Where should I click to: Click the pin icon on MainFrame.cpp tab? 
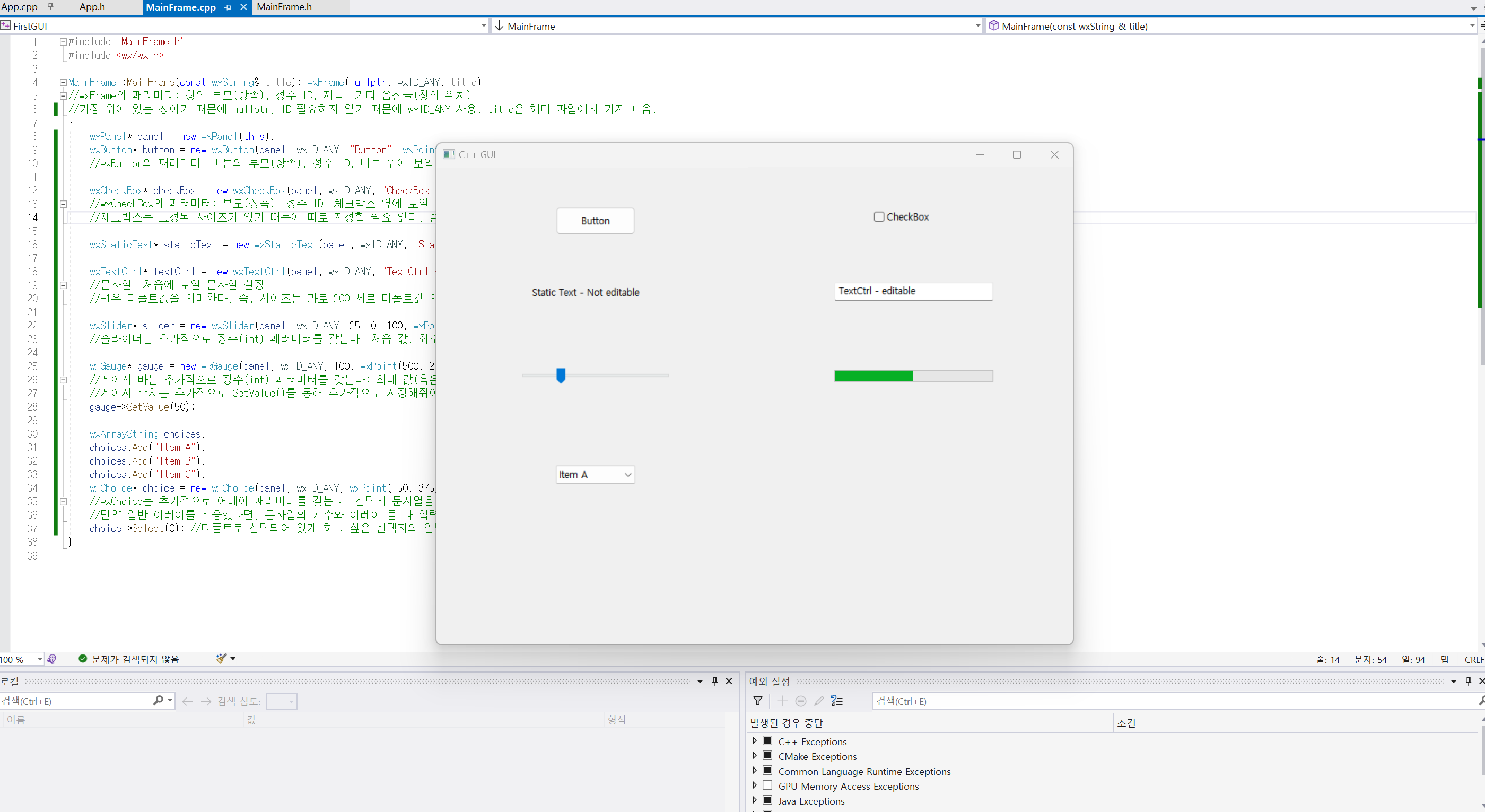click(228, 7)
